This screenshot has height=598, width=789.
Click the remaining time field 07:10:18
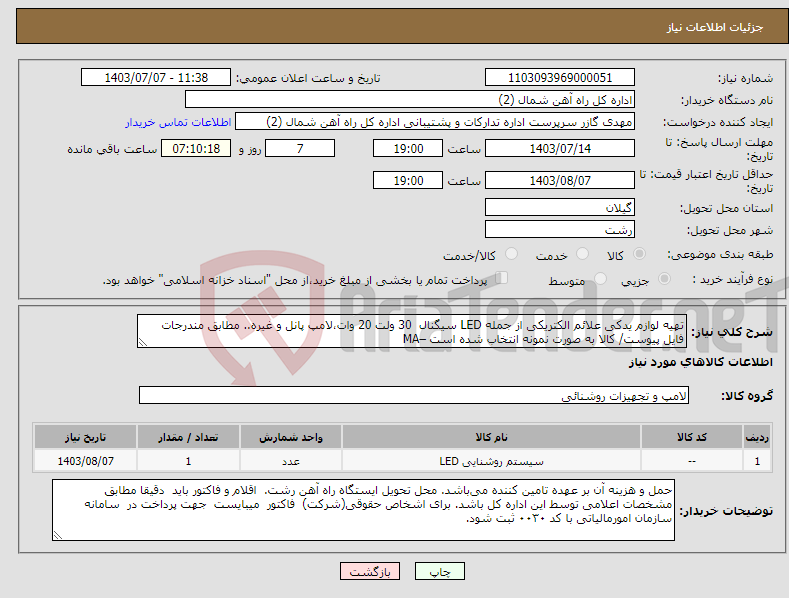point(196,148)
